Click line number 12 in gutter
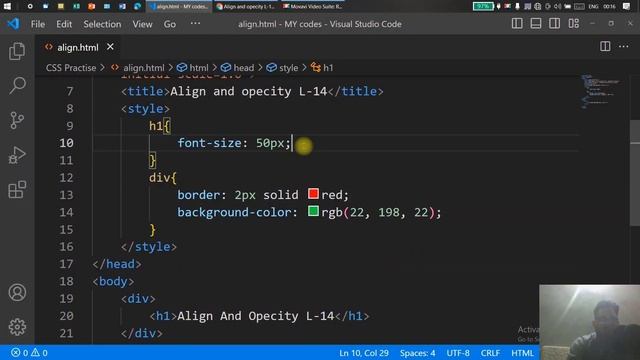Screen dimensions: 640x360 pos(67,178)
